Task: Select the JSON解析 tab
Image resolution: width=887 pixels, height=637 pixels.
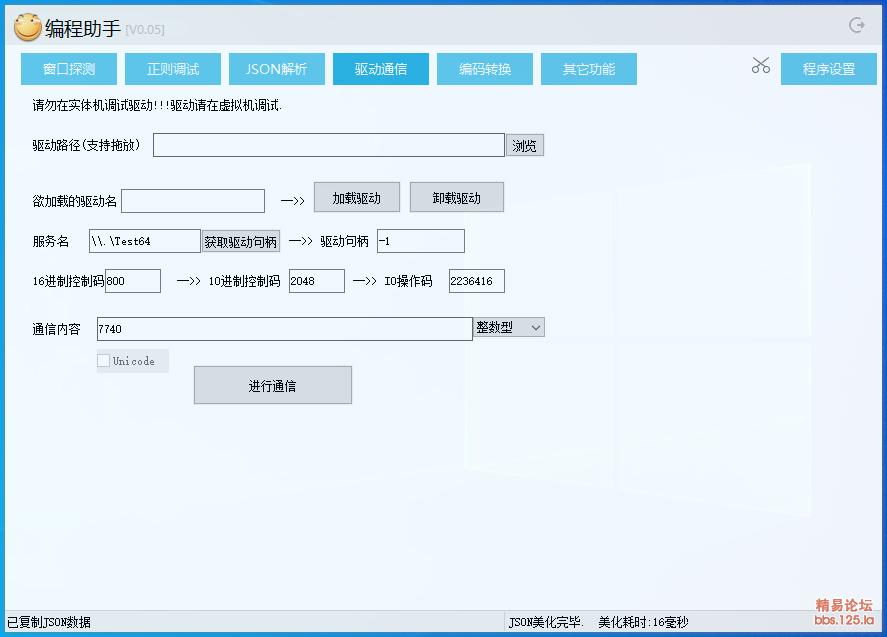Action: [x=277, y=69]
